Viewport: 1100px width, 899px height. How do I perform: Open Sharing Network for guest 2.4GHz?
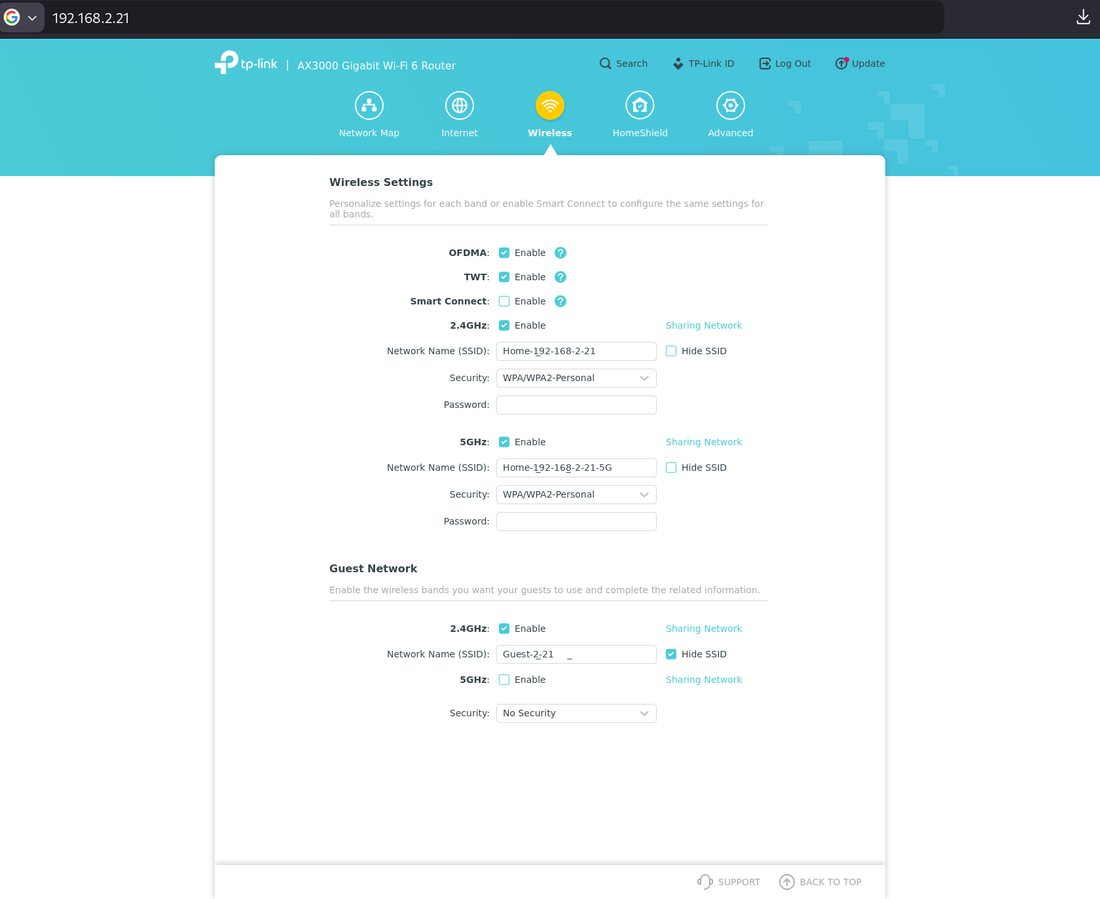tap(704, 629)
